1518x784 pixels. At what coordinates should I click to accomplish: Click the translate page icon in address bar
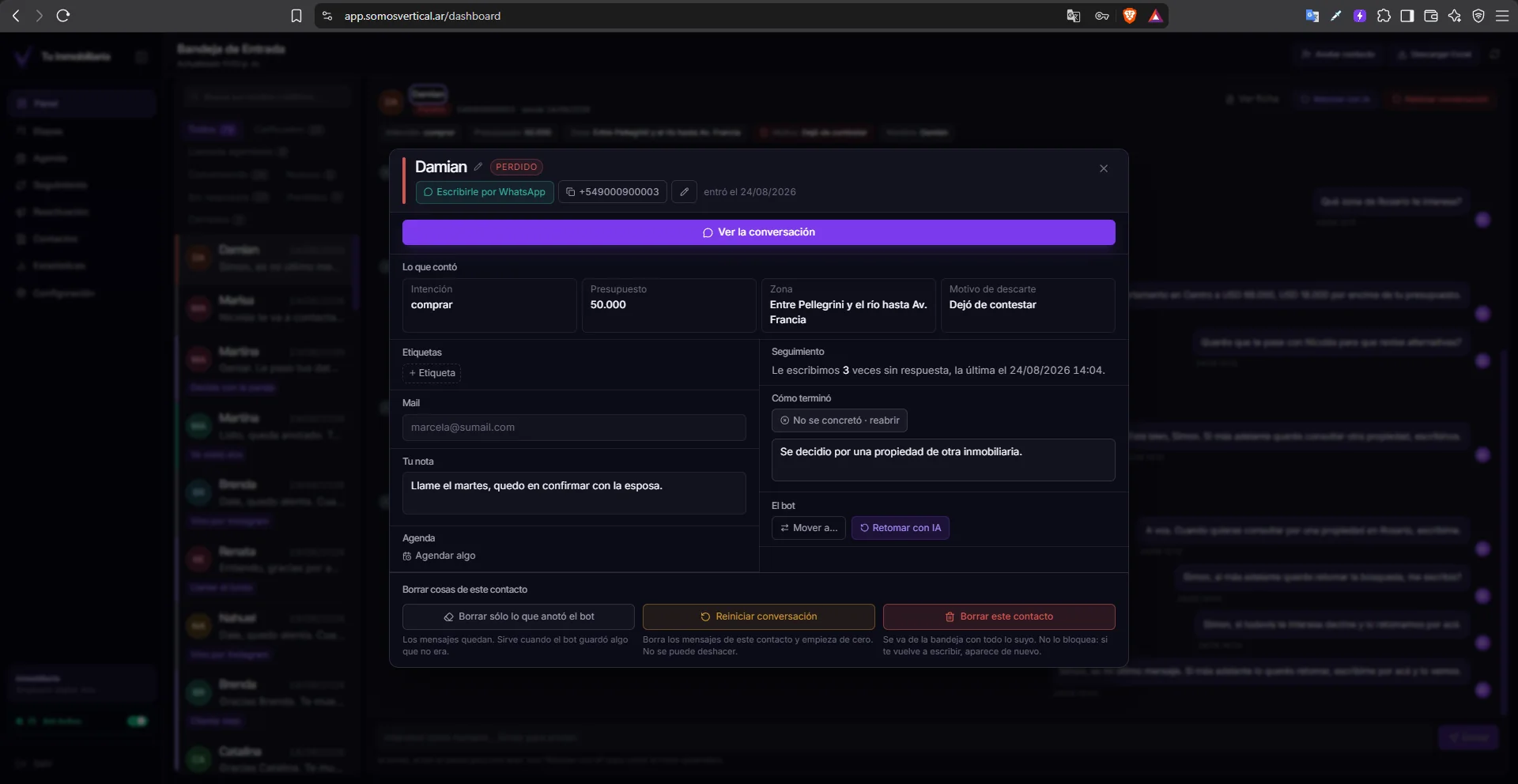pyautogui.click(x=1074, y=16)
